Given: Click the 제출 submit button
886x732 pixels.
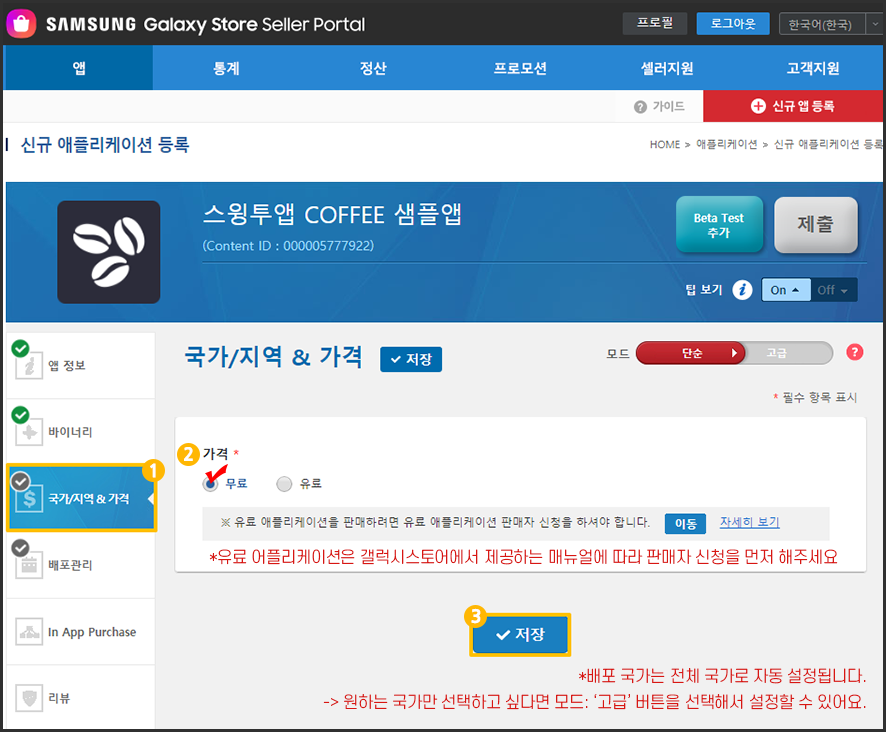Looking at the screenshot, I should (815, 225).
